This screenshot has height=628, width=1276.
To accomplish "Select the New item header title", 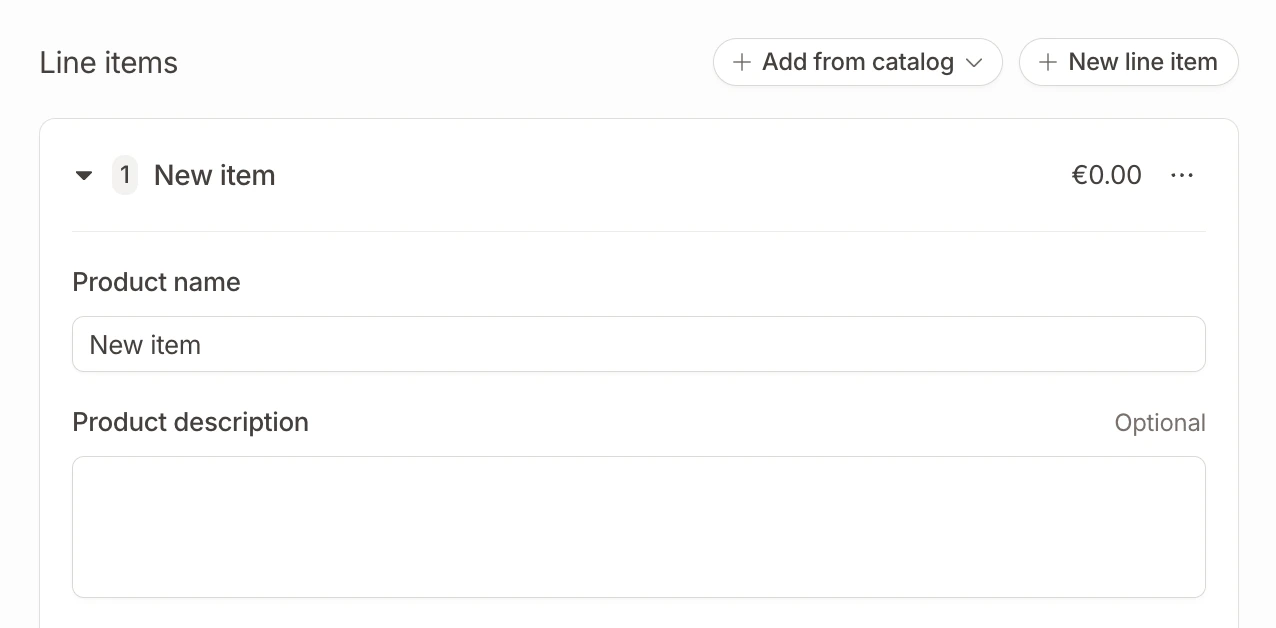I will 214,175.
